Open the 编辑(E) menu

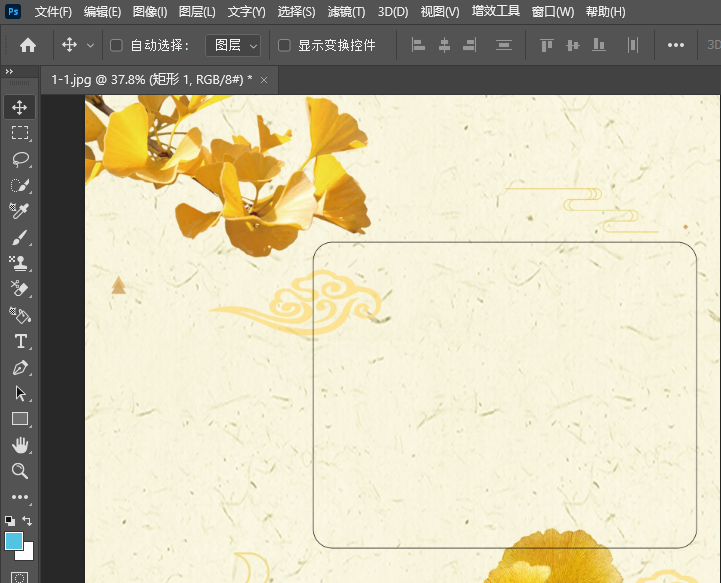pos(103,11)
